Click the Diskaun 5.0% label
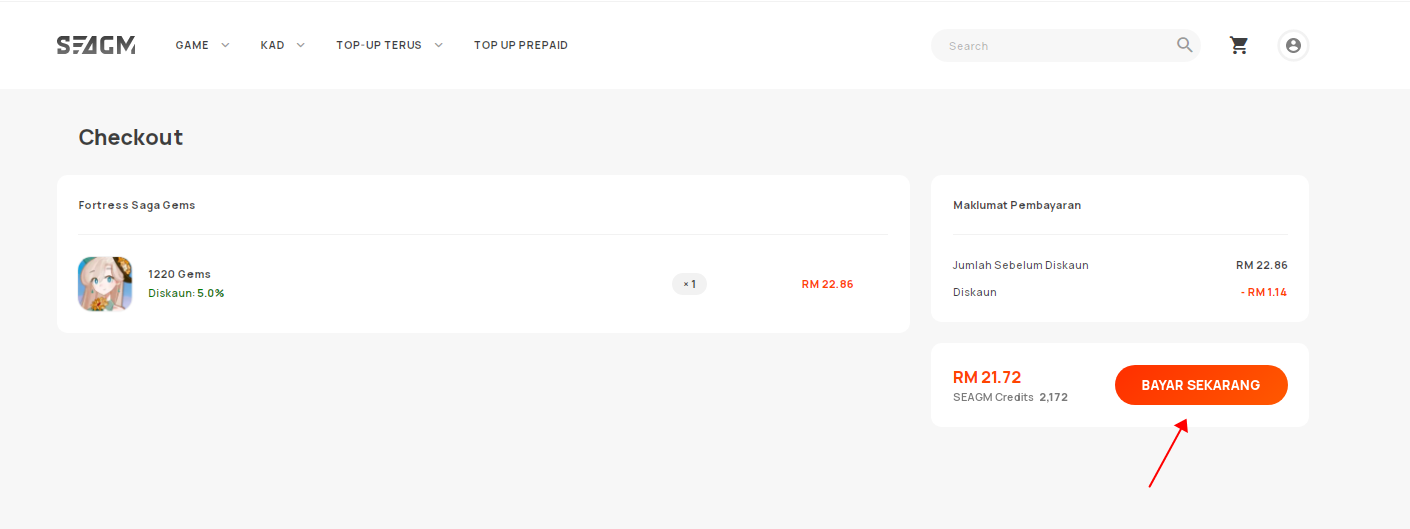This screenshot has height=529, width=1410. (186, 293)
